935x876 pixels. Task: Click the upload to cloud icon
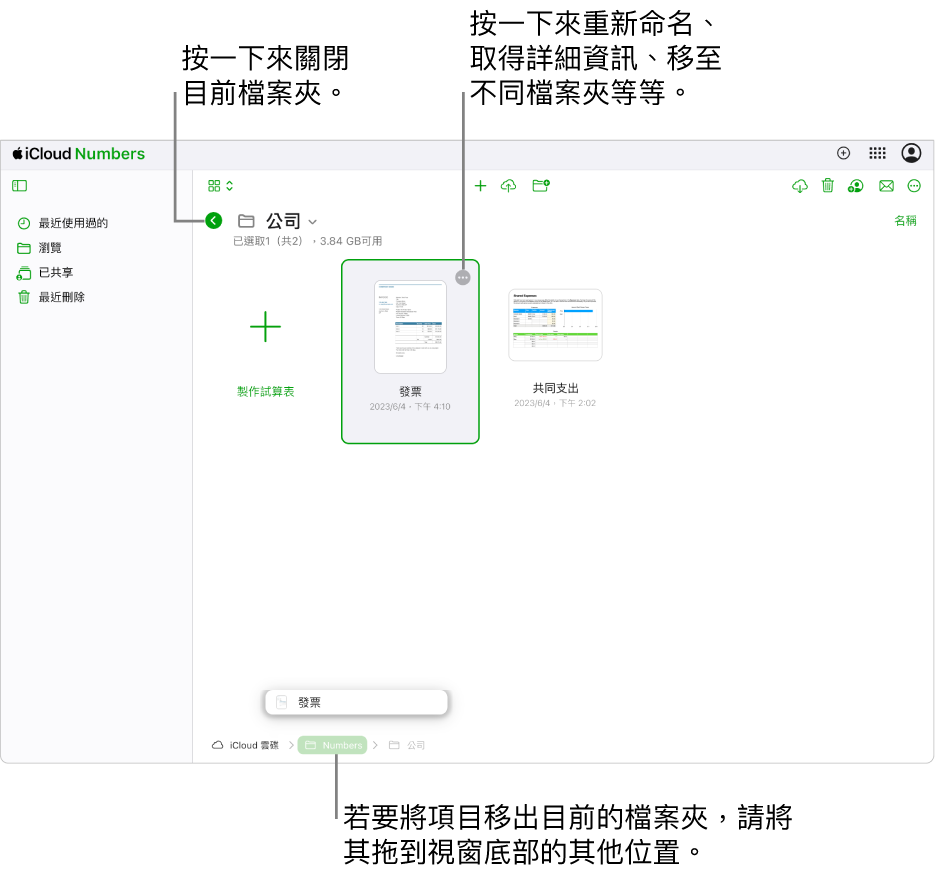[509, 186]
